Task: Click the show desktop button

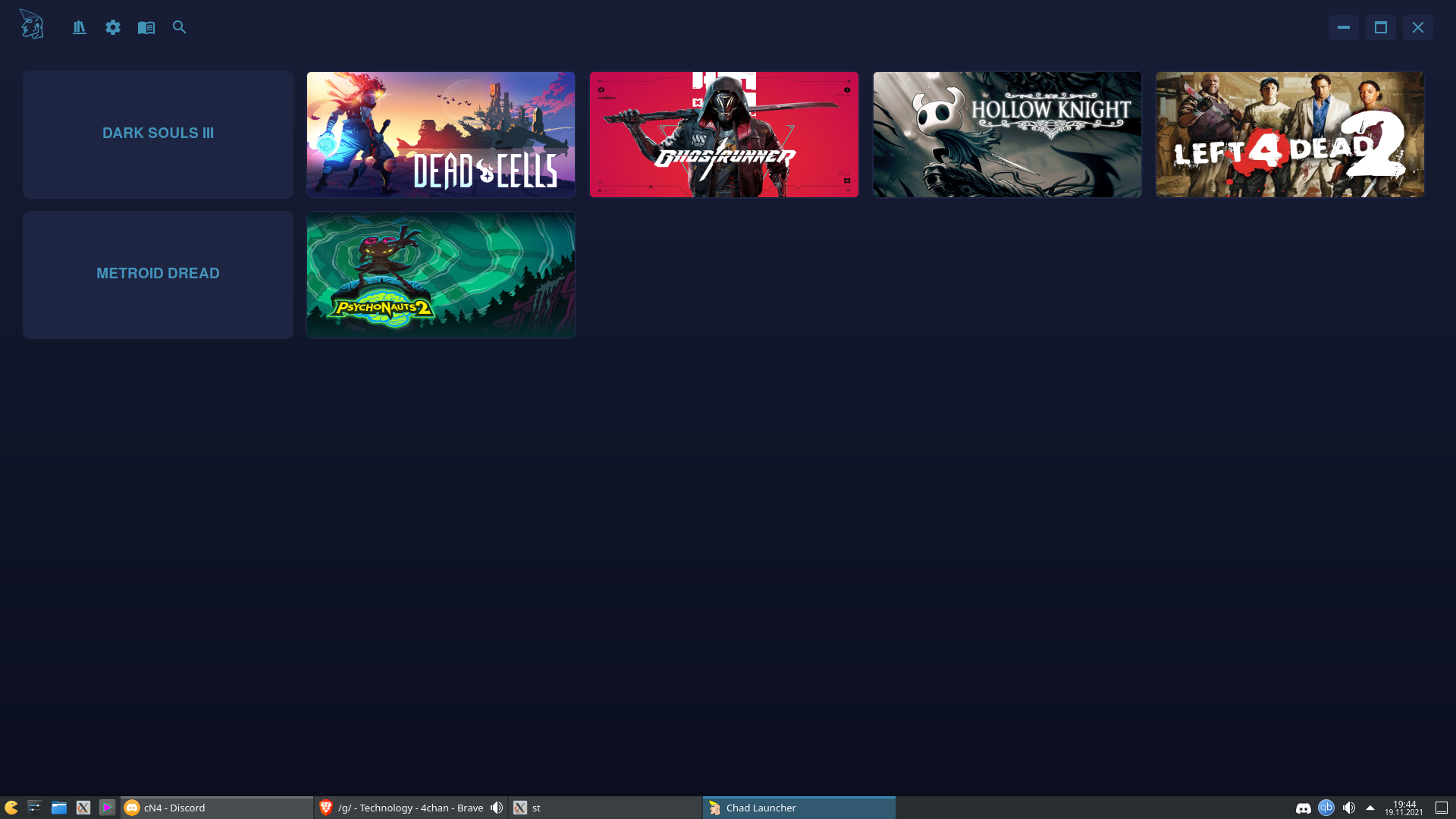Action: [1442, 808]
